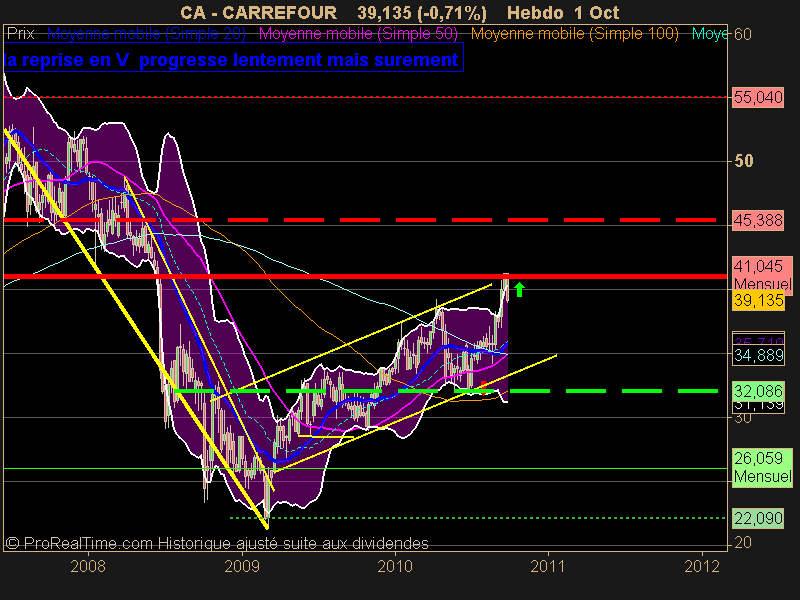Click the 50 price axis tick

click(x=743, y=161)
